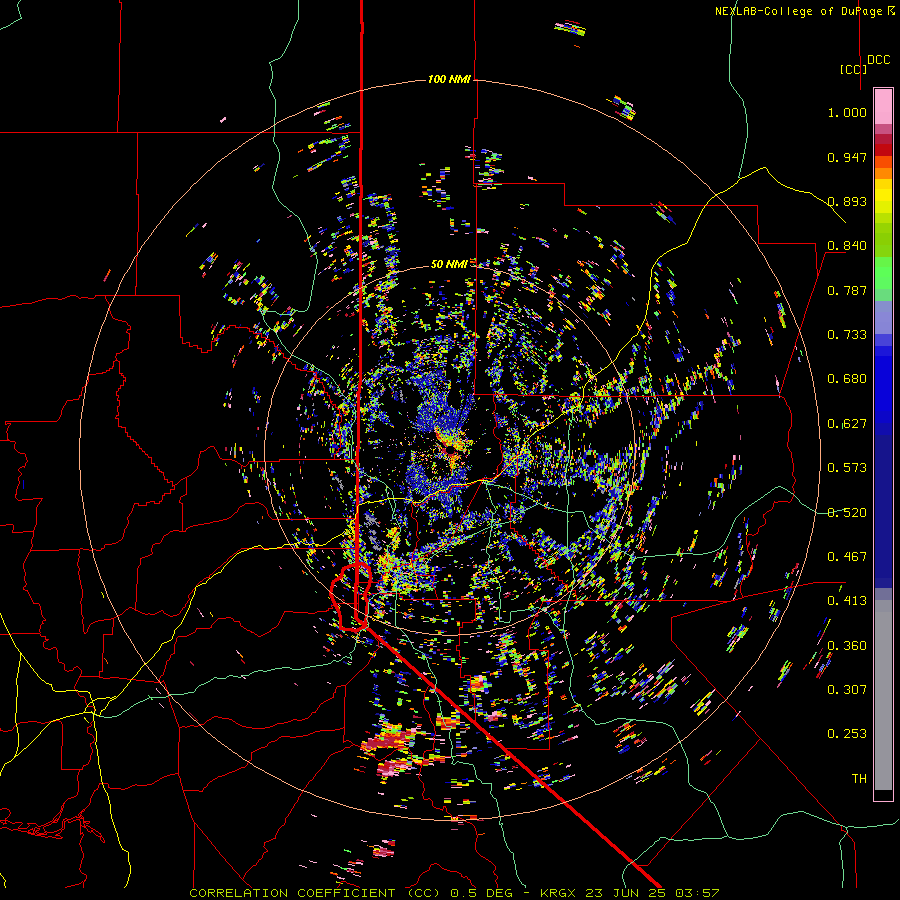Click the 0.467 legend value

[847, 557]
